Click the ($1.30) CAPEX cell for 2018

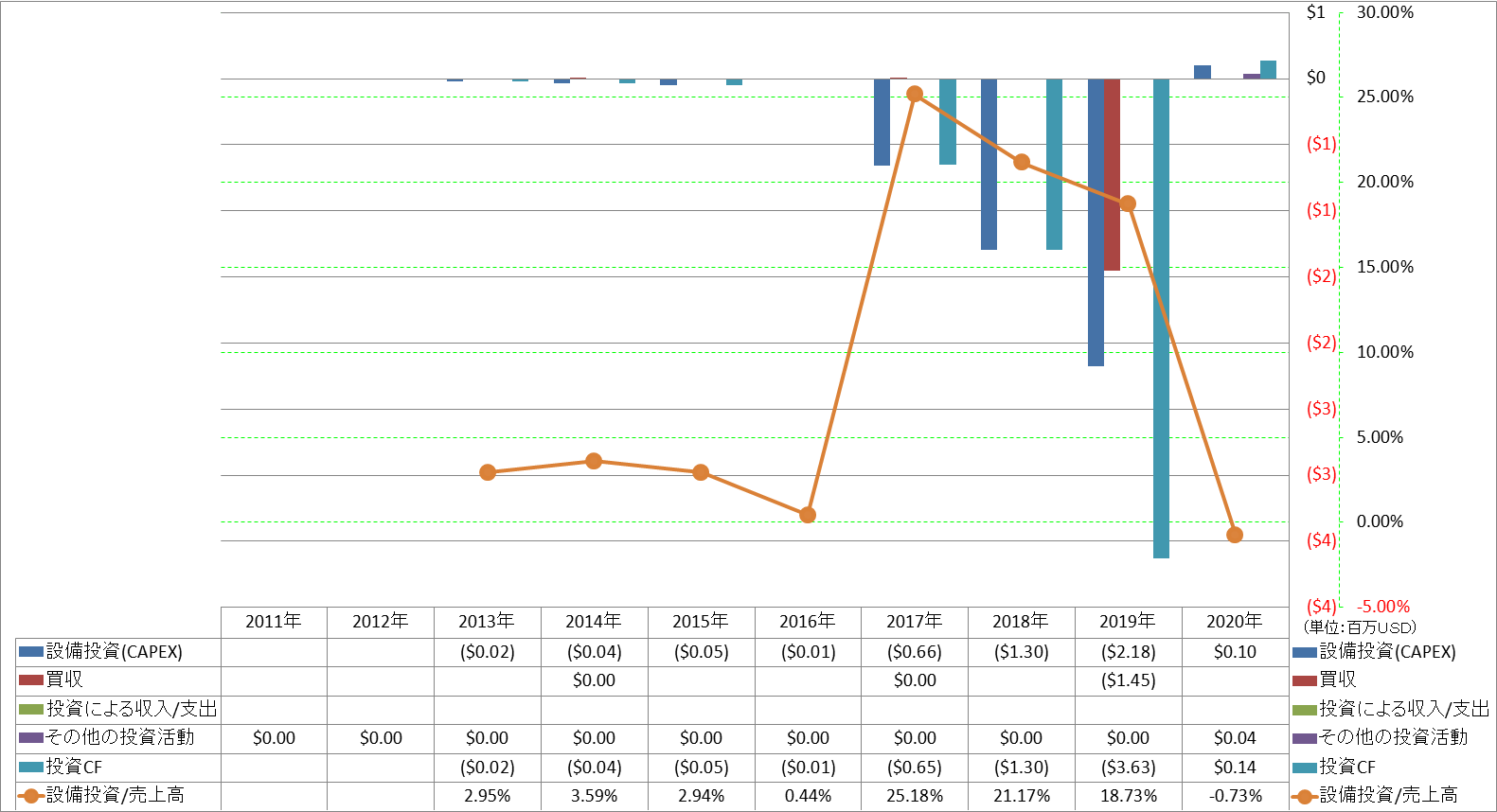(1021, 652)
